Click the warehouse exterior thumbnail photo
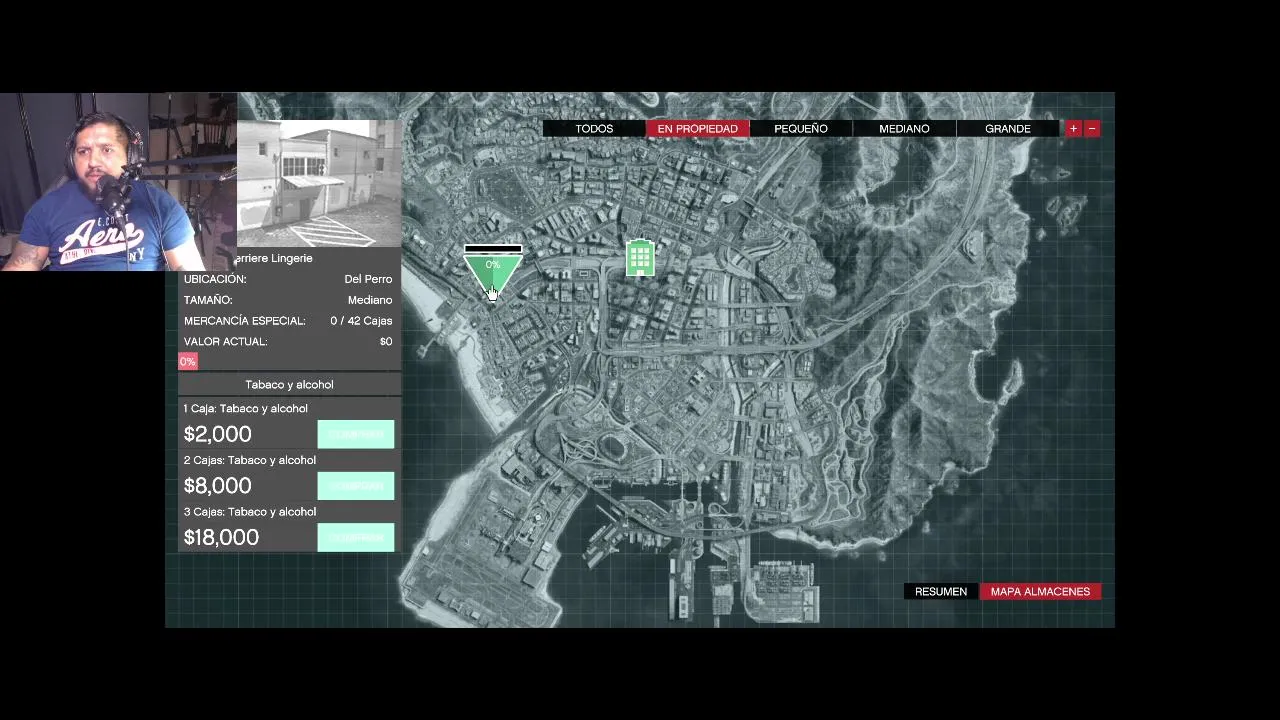Image resolution: width=1280 pixels, height=720 pixels. click(x=318, y=183)
